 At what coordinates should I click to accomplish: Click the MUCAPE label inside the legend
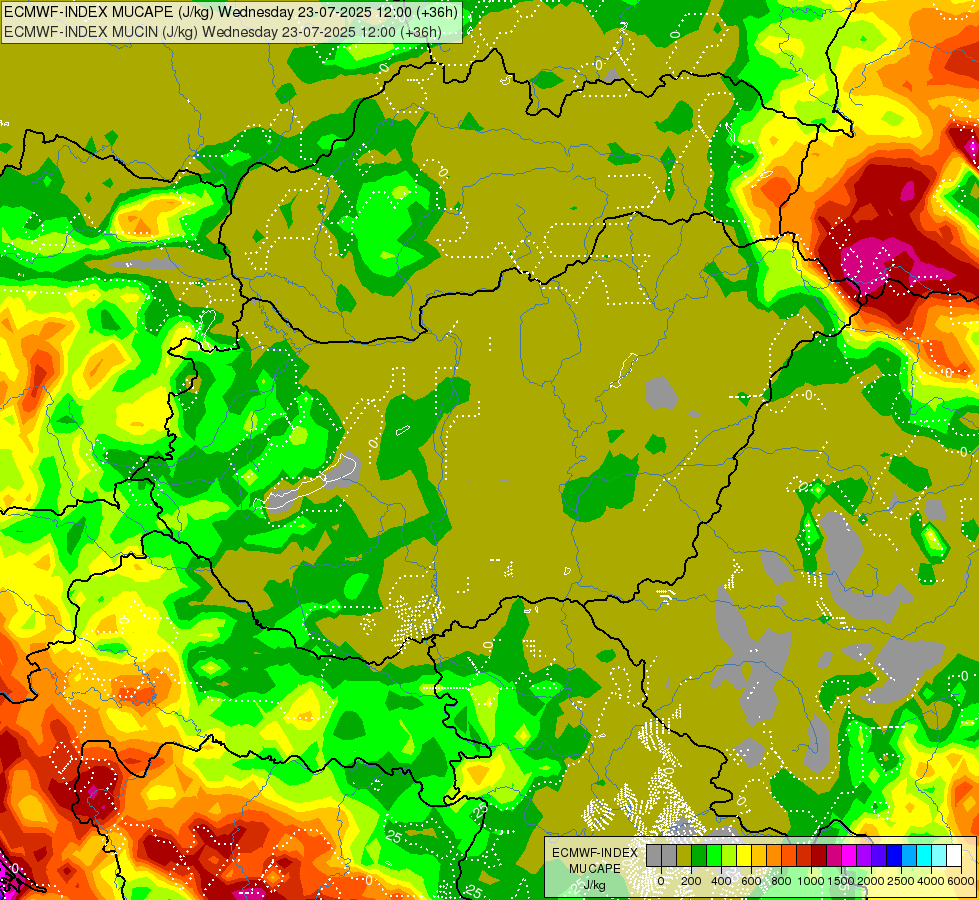point(595,869)
